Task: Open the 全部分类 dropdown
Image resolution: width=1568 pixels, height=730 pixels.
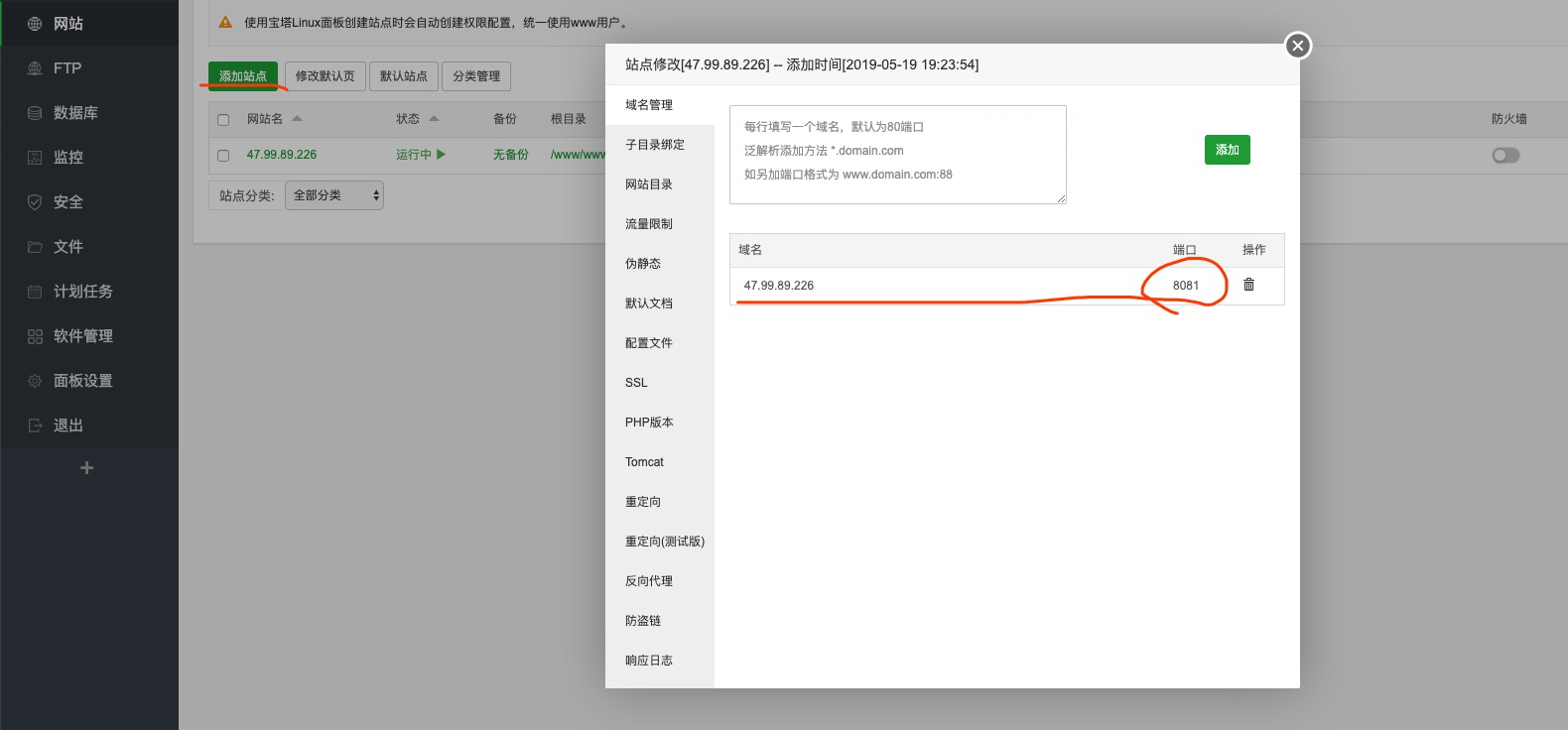Action: point(334,195)
